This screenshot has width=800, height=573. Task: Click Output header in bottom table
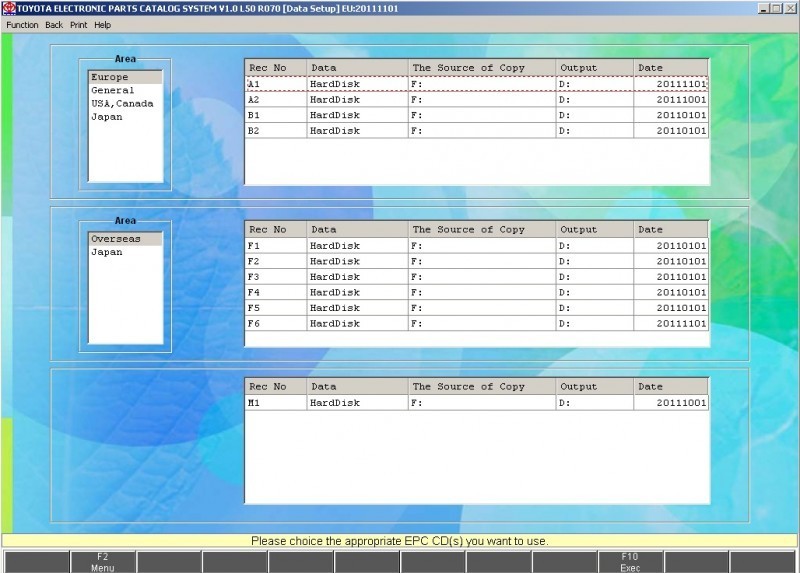coord(594,387)
